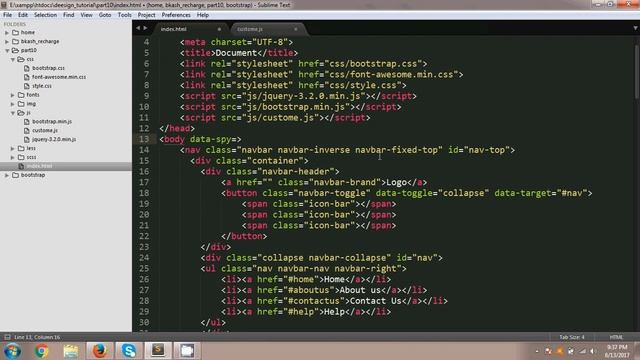Expand the less folder arrow
Viewport: 640px width, 360px height.
click(13, 148)
